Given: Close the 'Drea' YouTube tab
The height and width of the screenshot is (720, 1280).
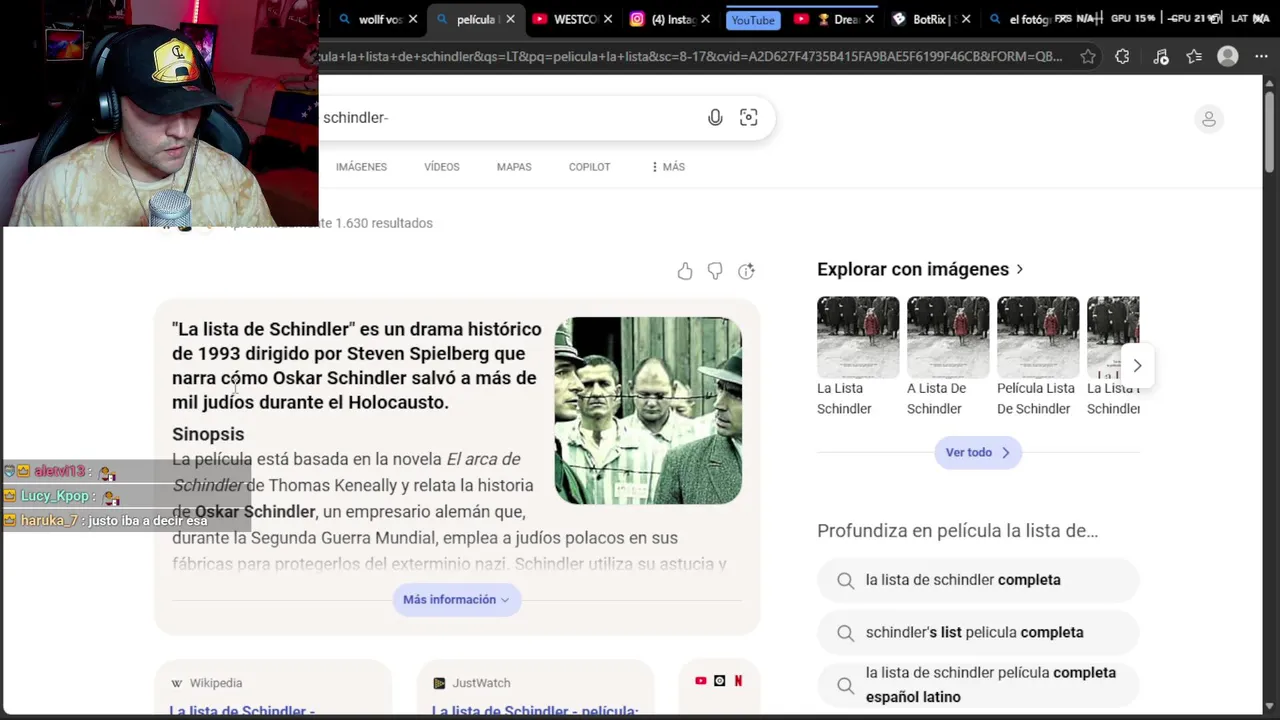Looking at the screenshot, I should (868, 19).
